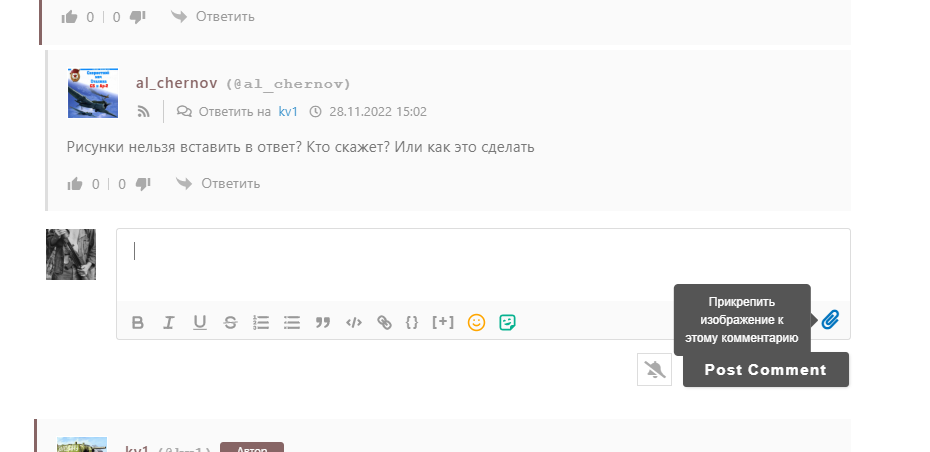
Task: Apply strikethrough formatting in comment editor
Action: tap(230, 323)
